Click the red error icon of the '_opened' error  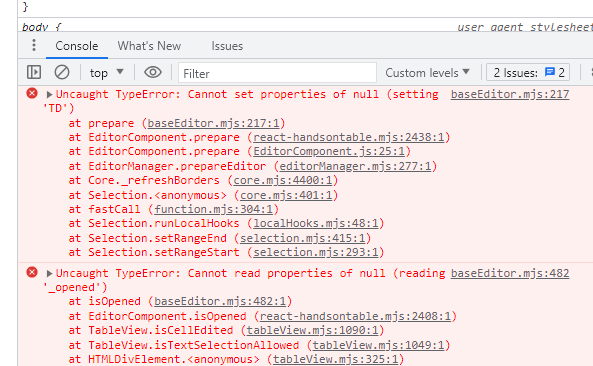(x=32, y=272)
